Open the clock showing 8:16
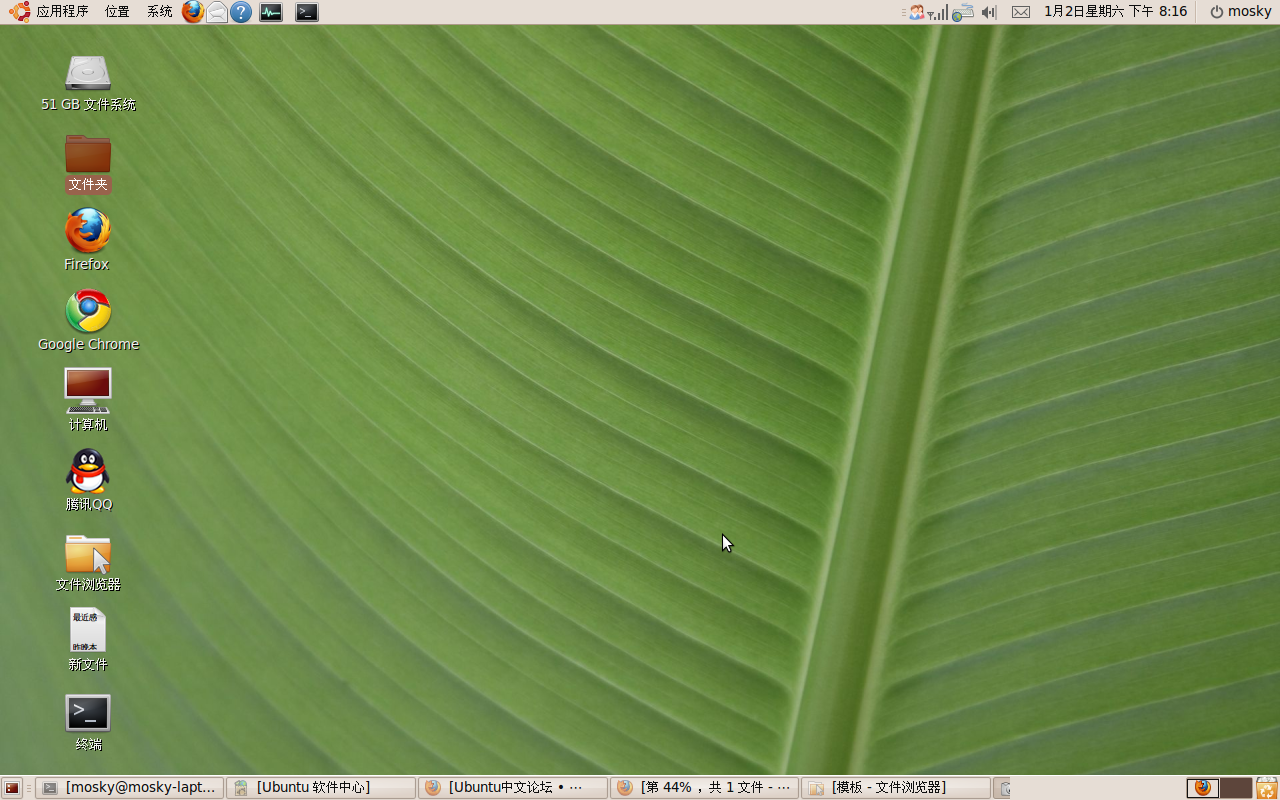1280x800 pixels. point(1115,12)
